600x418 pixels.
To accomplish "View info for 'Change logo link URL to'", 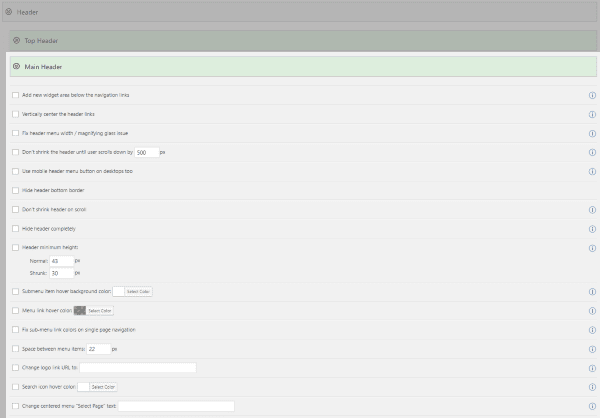I will point(592,368).
